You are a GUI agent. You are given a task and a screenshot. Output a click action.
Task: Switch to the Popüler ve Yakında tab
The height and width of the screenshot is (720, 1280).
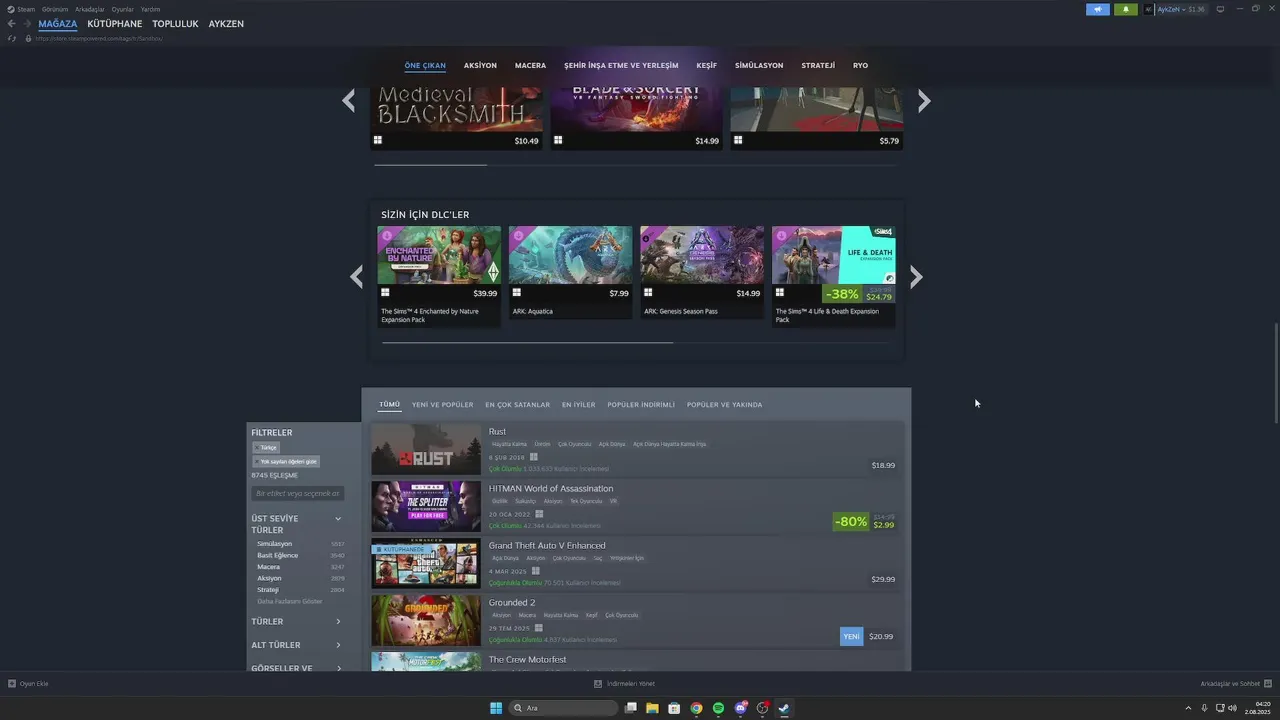[724, 405]
